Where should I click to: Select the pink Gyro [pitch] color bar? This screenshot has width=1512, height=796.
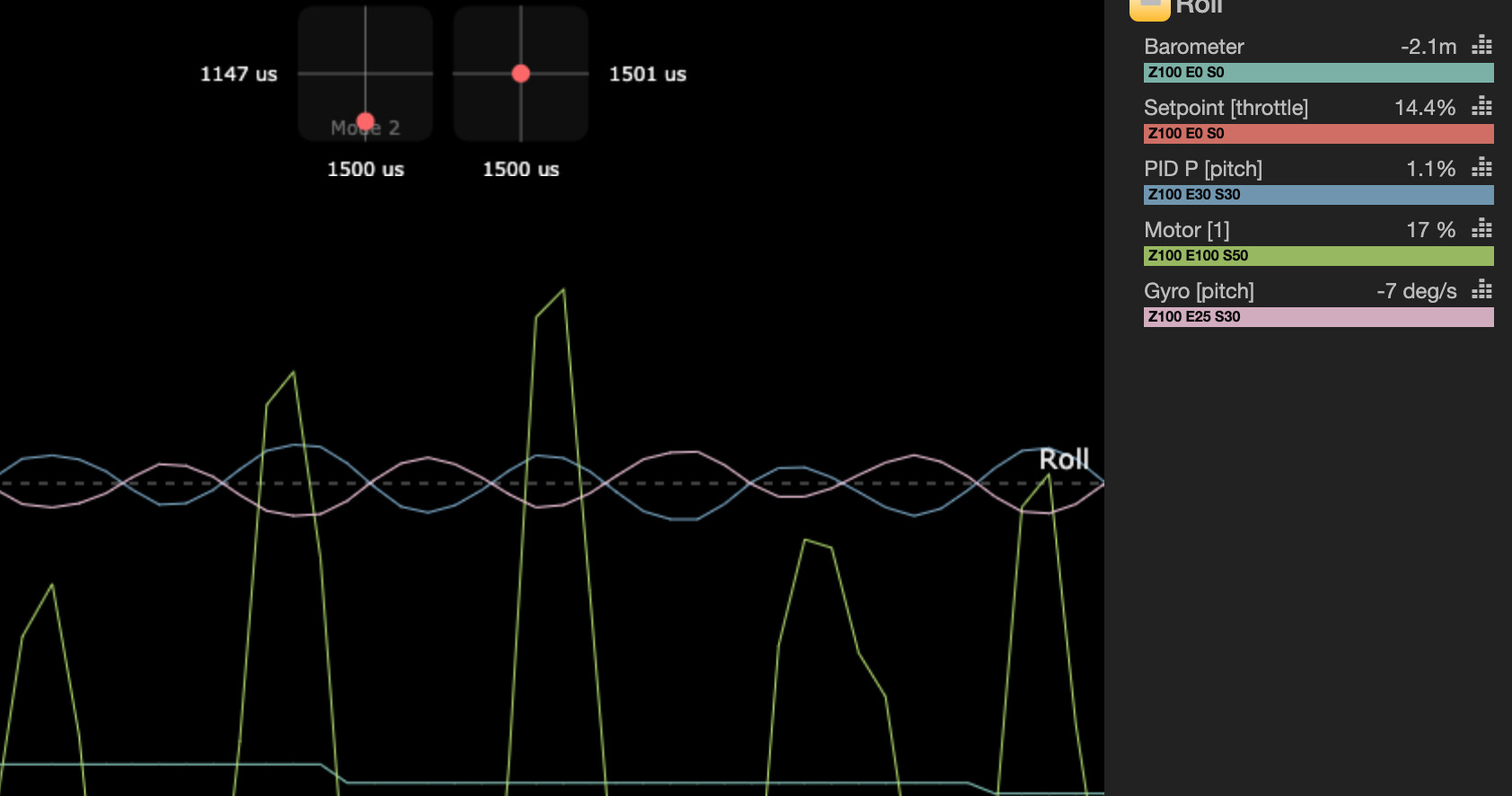click(1318, 317)
